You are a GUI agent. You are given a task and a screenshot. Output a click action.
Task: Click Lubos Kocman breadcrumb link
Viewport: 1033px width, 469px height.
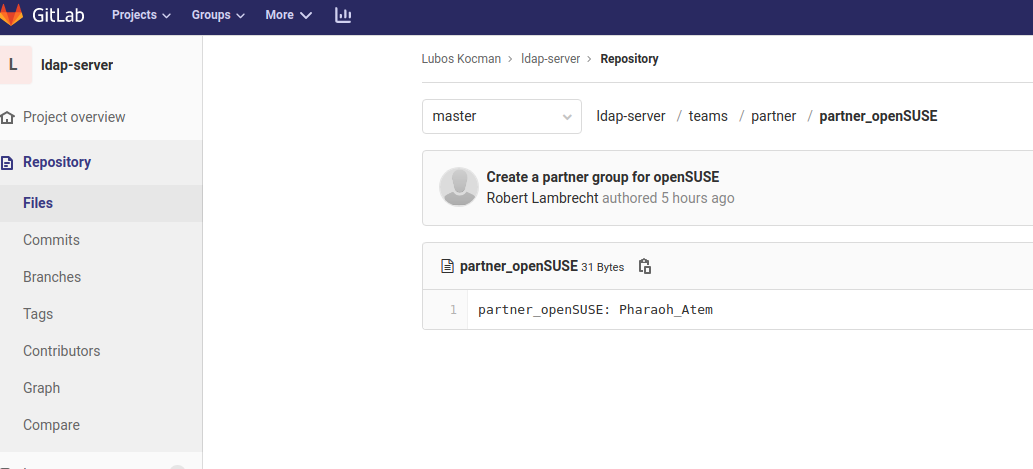point(461,59)
